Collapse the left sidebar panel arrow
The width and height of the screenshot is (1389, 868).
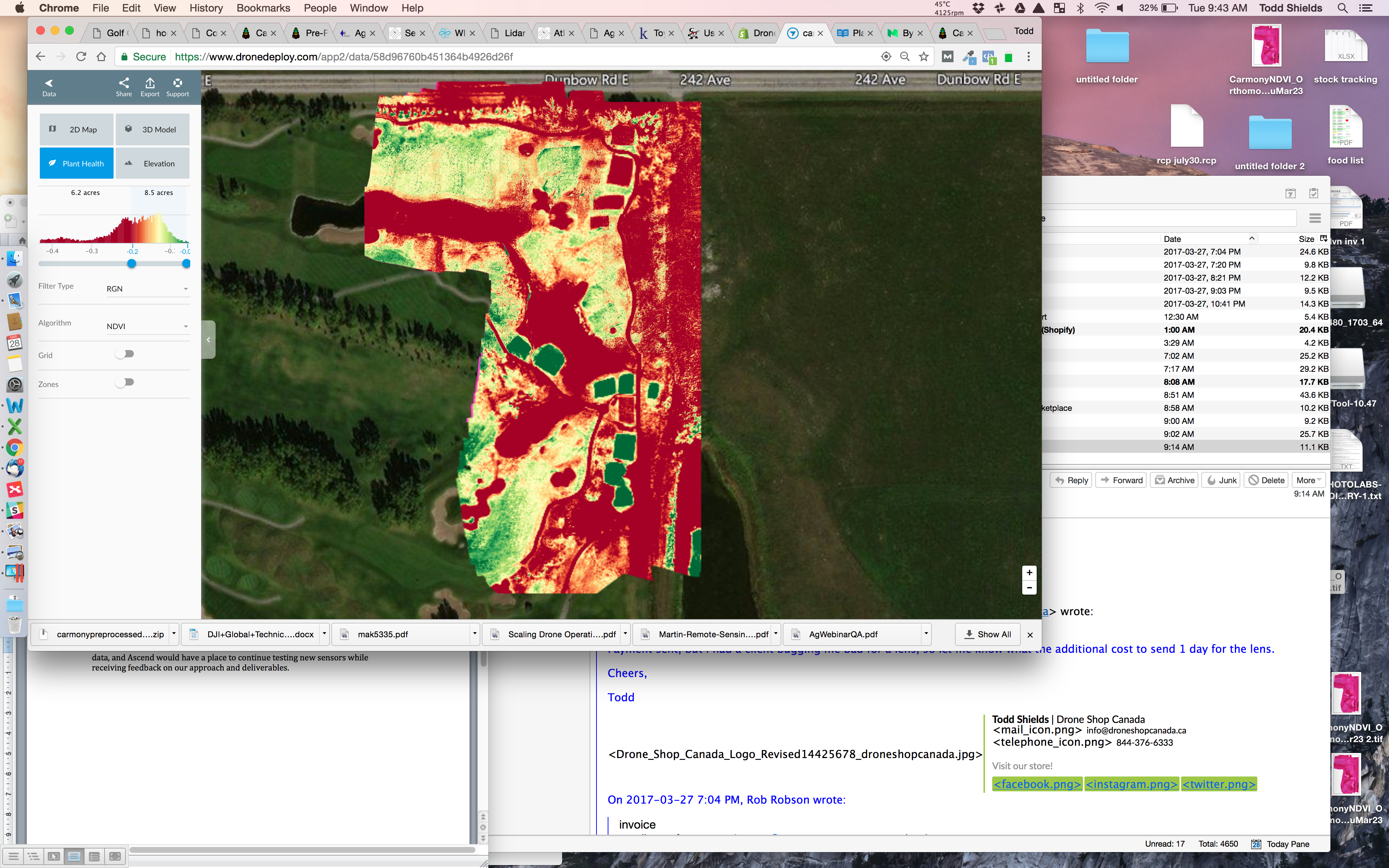(208, 340)
